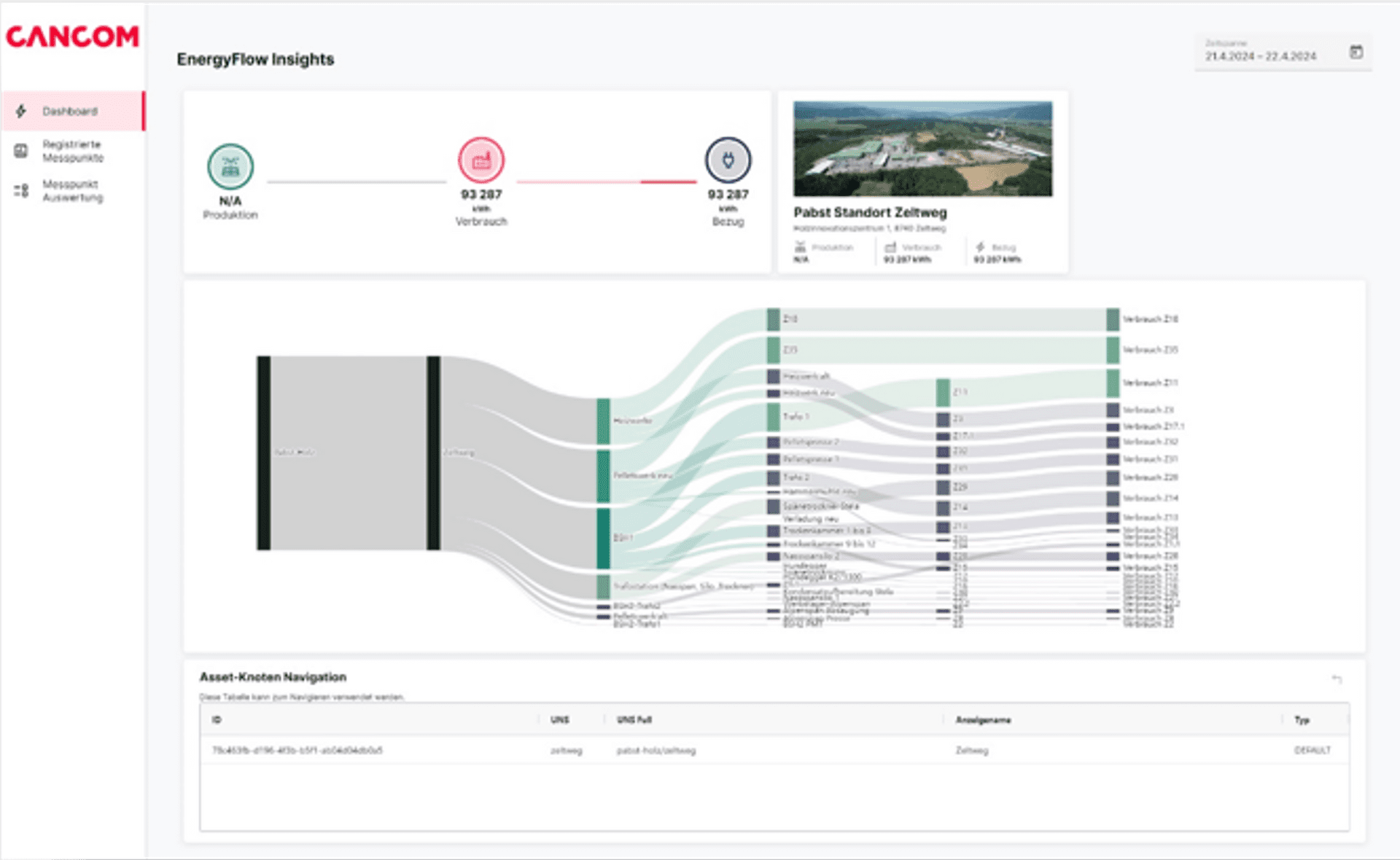Click the aerial photo of Pabst Standort Zeltweg
1400x860 pixels.
[x=922, y=148]
